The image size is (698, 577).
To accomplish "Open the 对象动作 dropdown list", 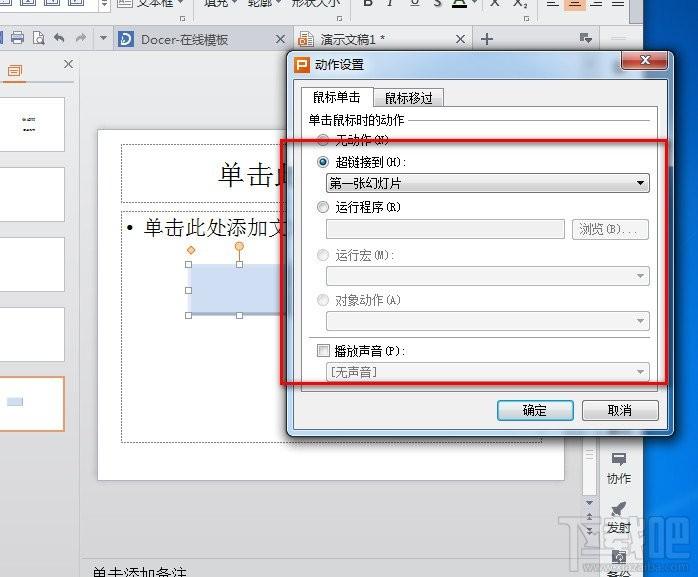I will pyautogui.click(x=488, y=321).
